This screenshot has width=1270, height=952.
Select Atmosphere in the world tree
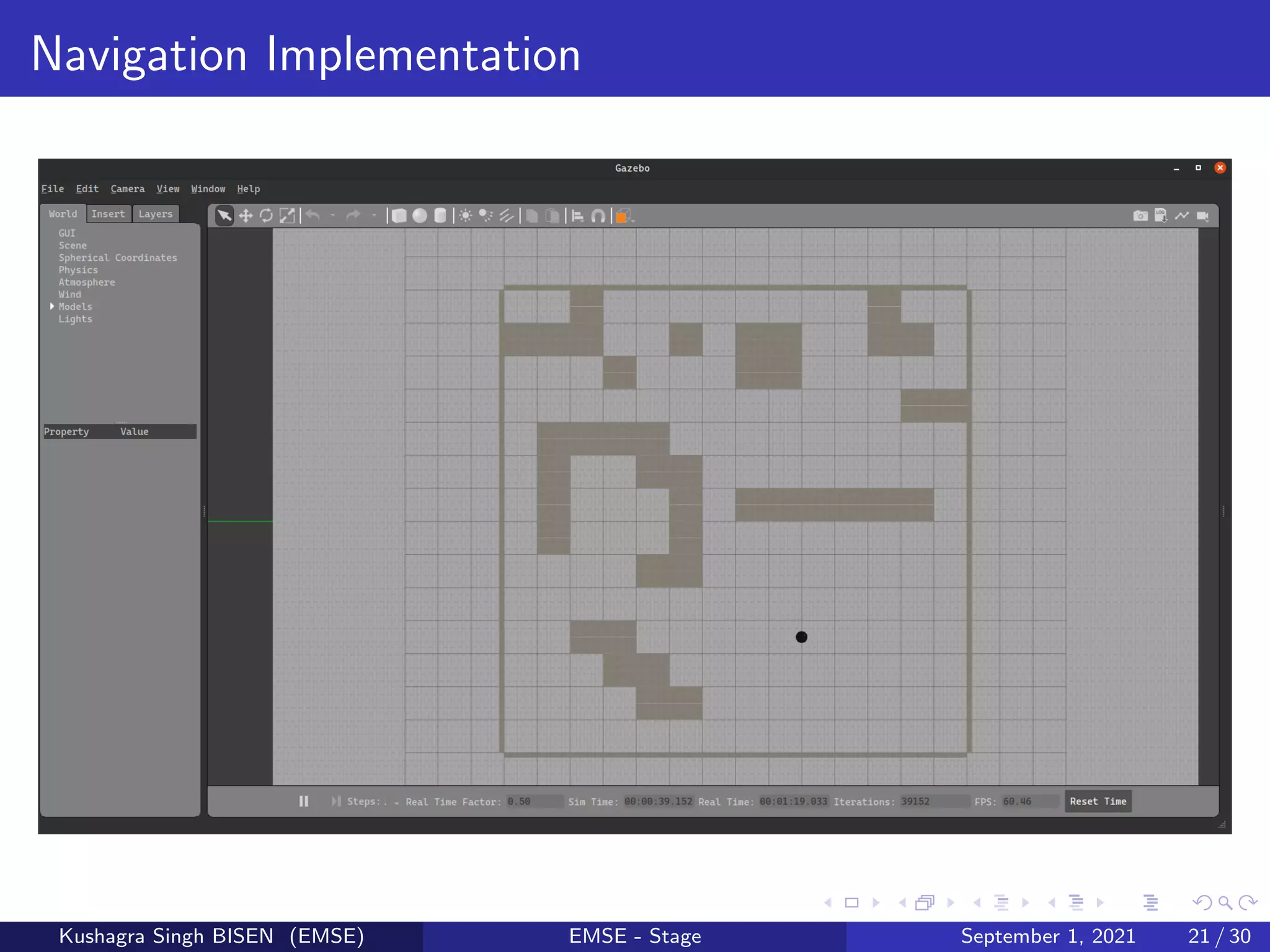click(87, 283)
